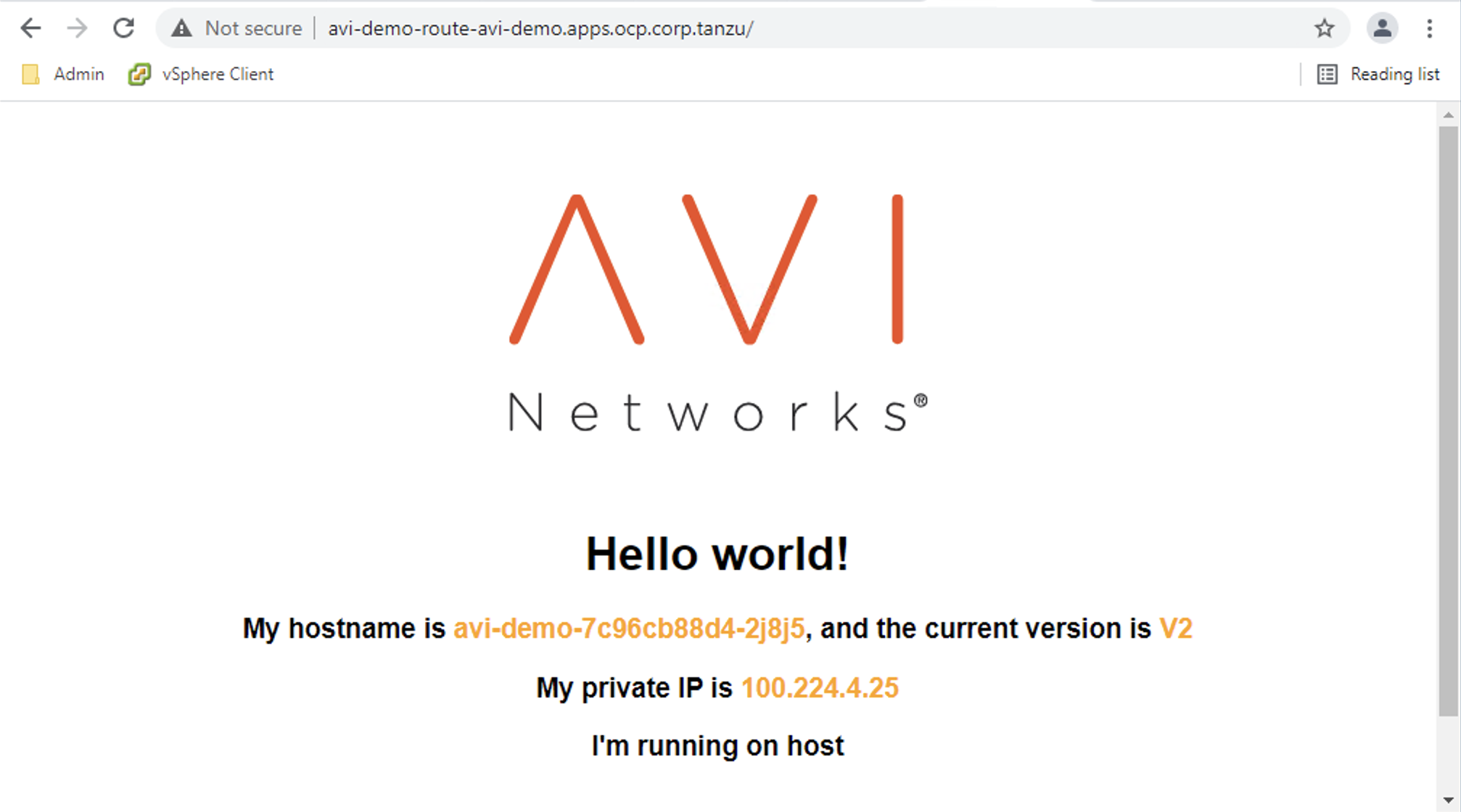Click the browser back arrow
The width and height of the screenshot is (1461, 812).
pyautogui.click(x=30, y=28)
